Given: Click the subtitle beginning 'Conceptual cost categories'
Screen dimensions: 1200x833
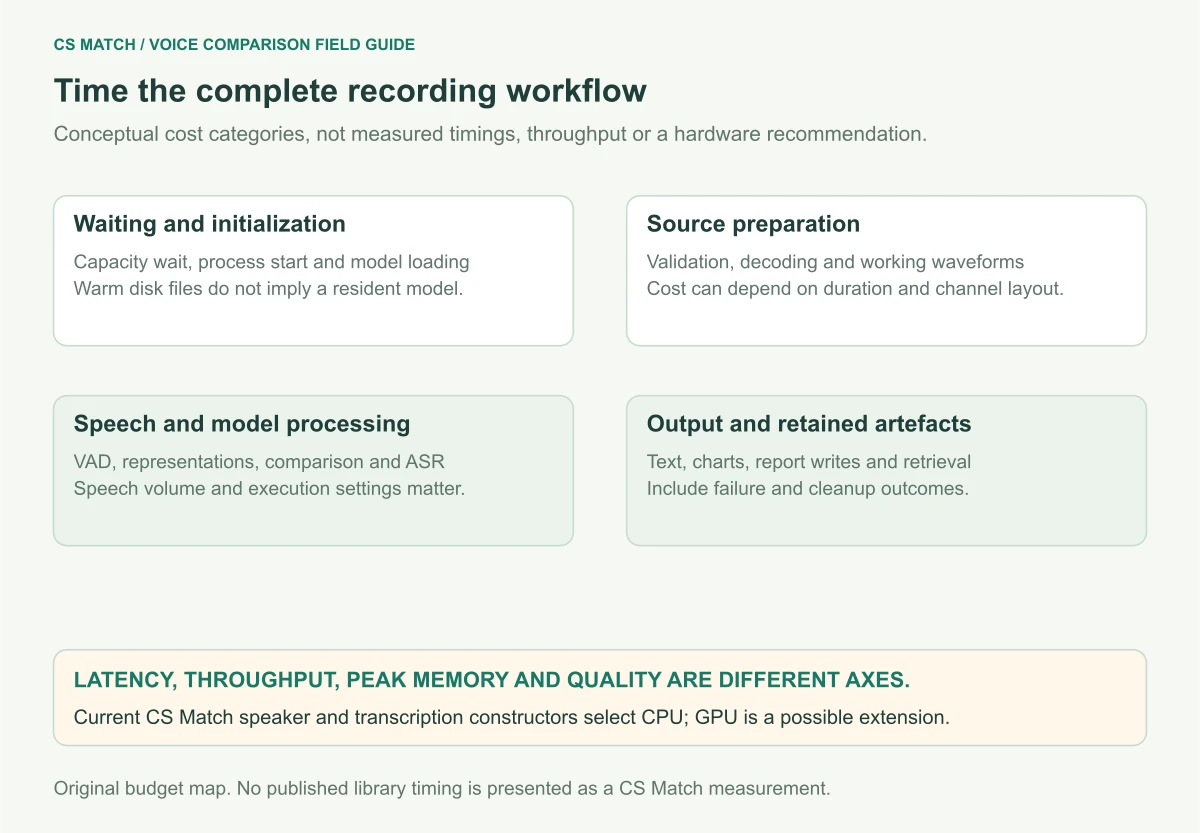Looking at the screenshot, I should point(490,134).
